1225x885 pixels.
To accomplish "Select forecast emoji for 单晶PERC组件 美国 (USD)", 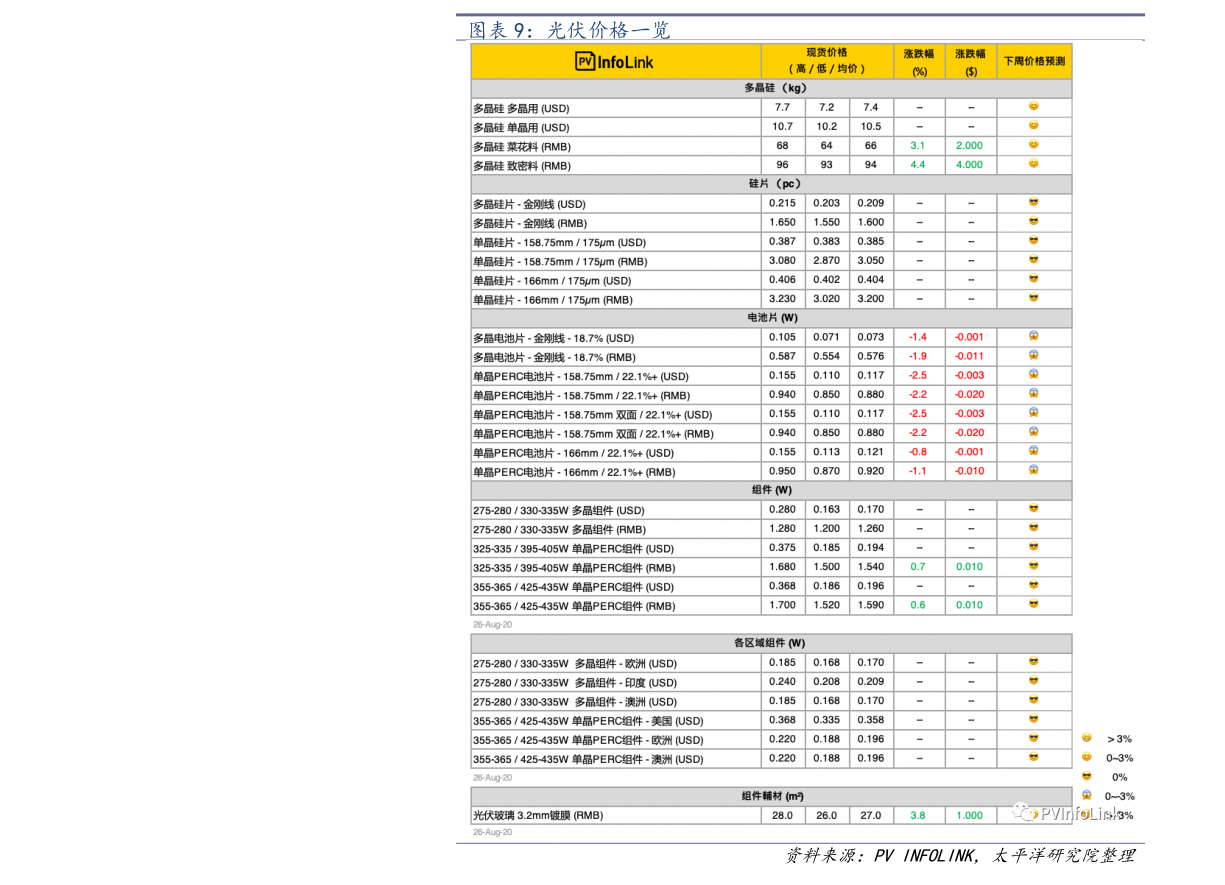I will [x=1033, y=719].
